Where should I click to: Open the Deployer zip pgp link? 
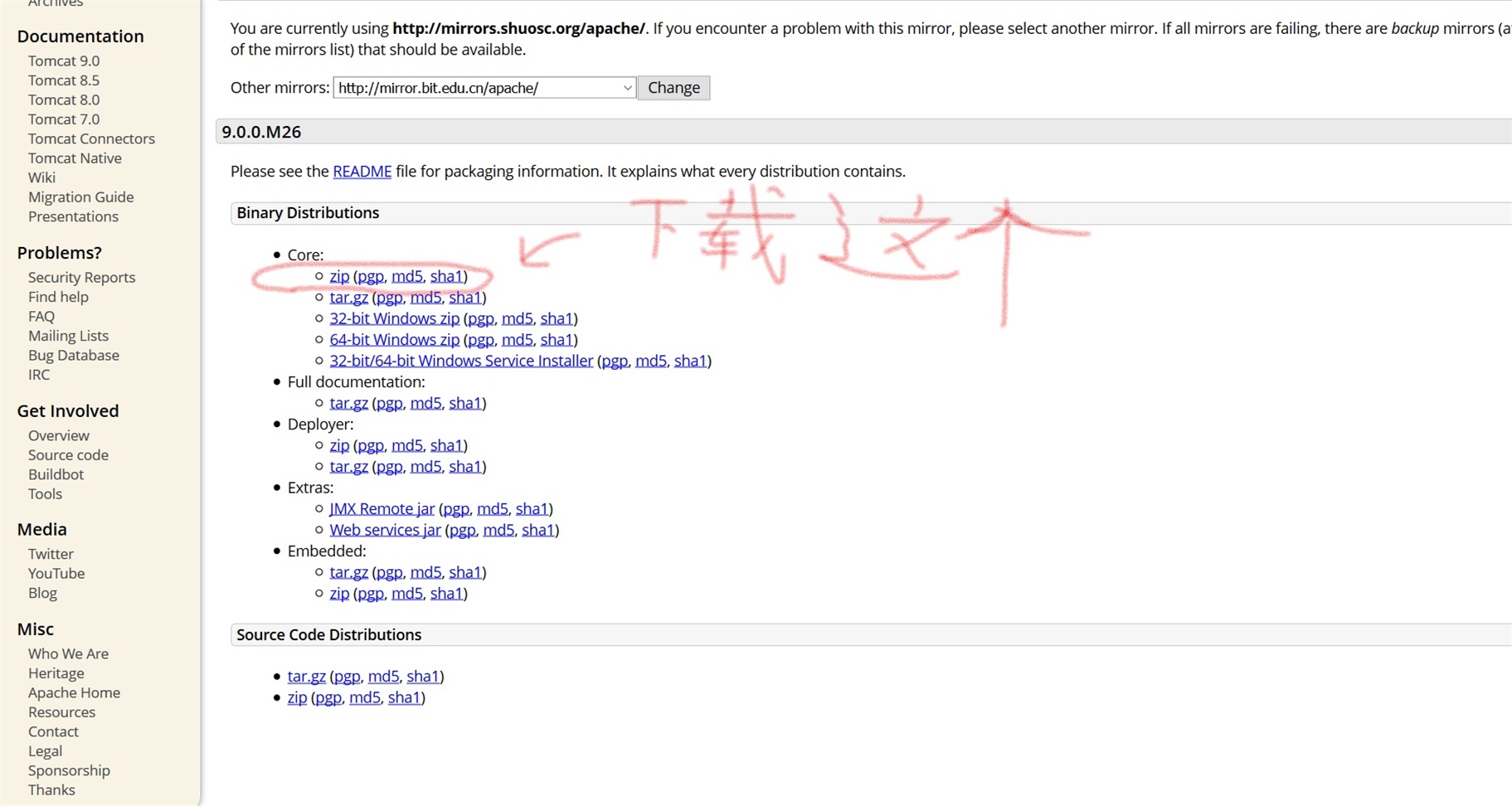coord(371,445)
